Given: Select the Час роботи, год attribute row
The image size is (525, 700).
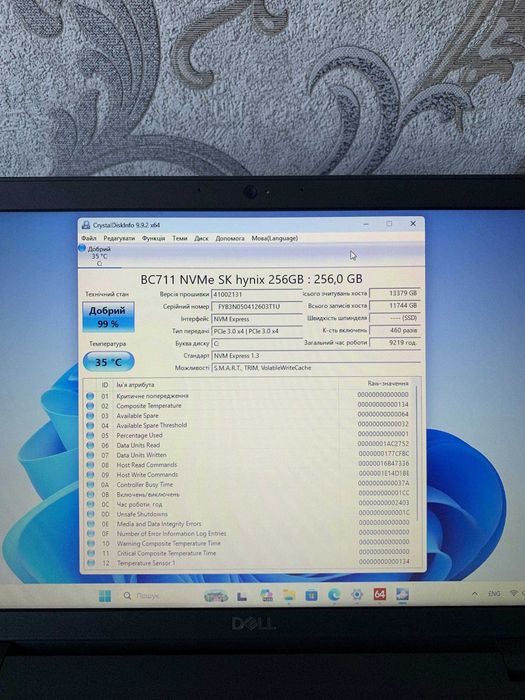Looking at the screenshot, I should coord(248,504).
